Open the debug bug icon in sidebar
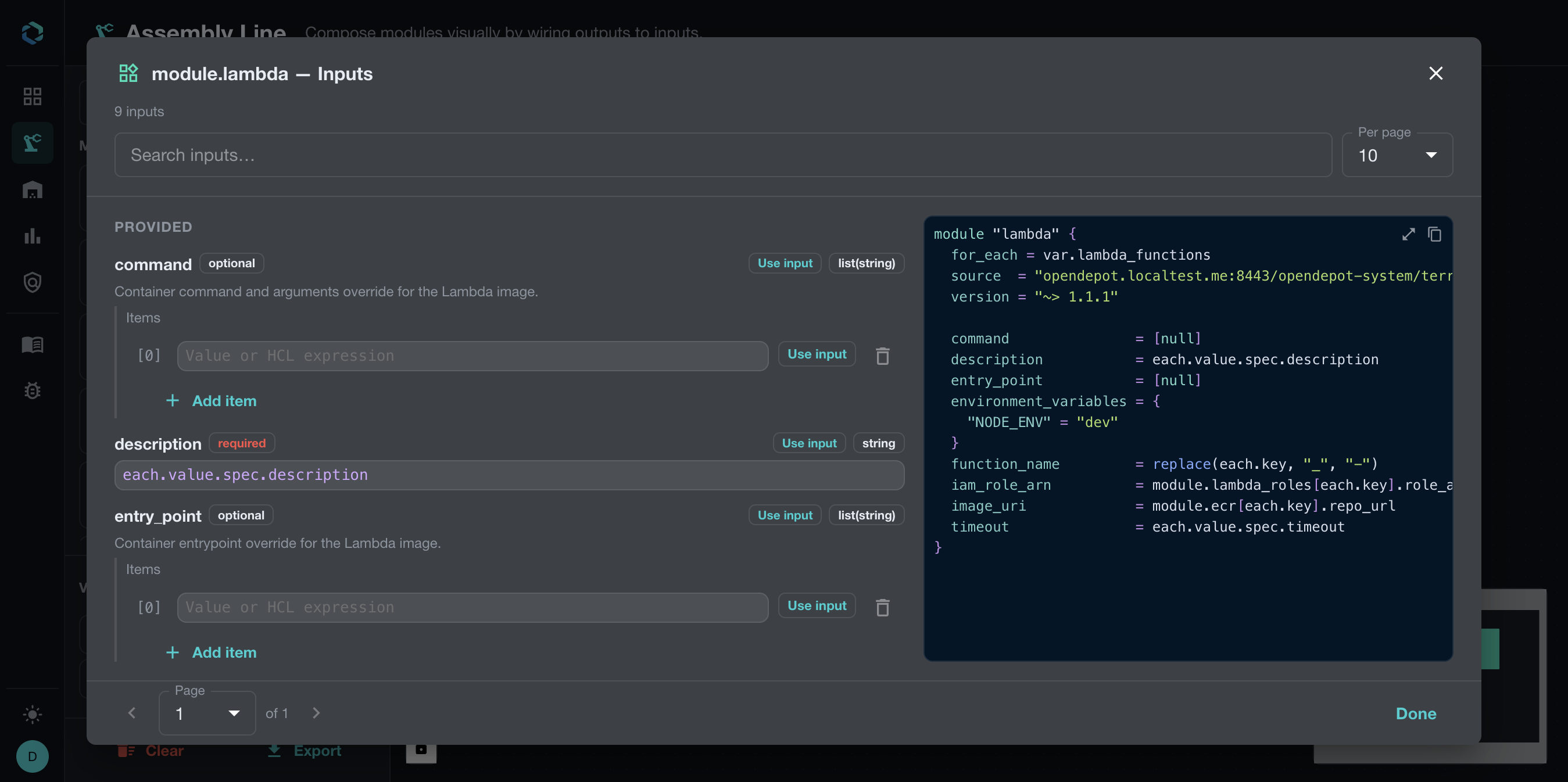The height and width of the screenshot is (782, 1568). (33, 390)
